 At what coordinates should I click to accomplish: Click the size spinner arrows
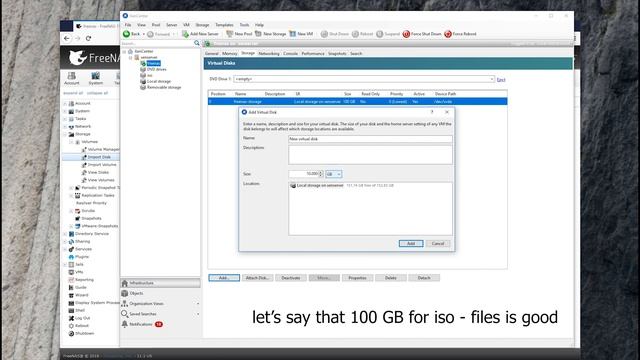coord(321,174)
